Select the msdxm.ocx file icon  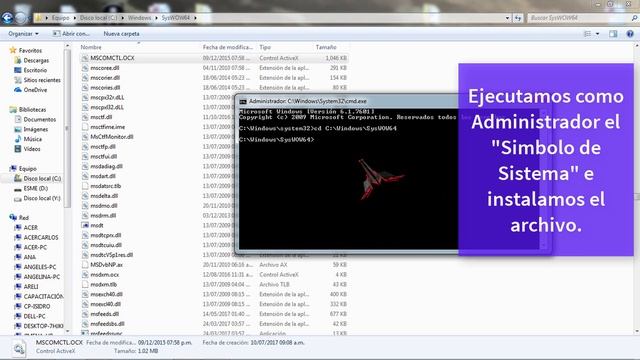tap(85, 275)
